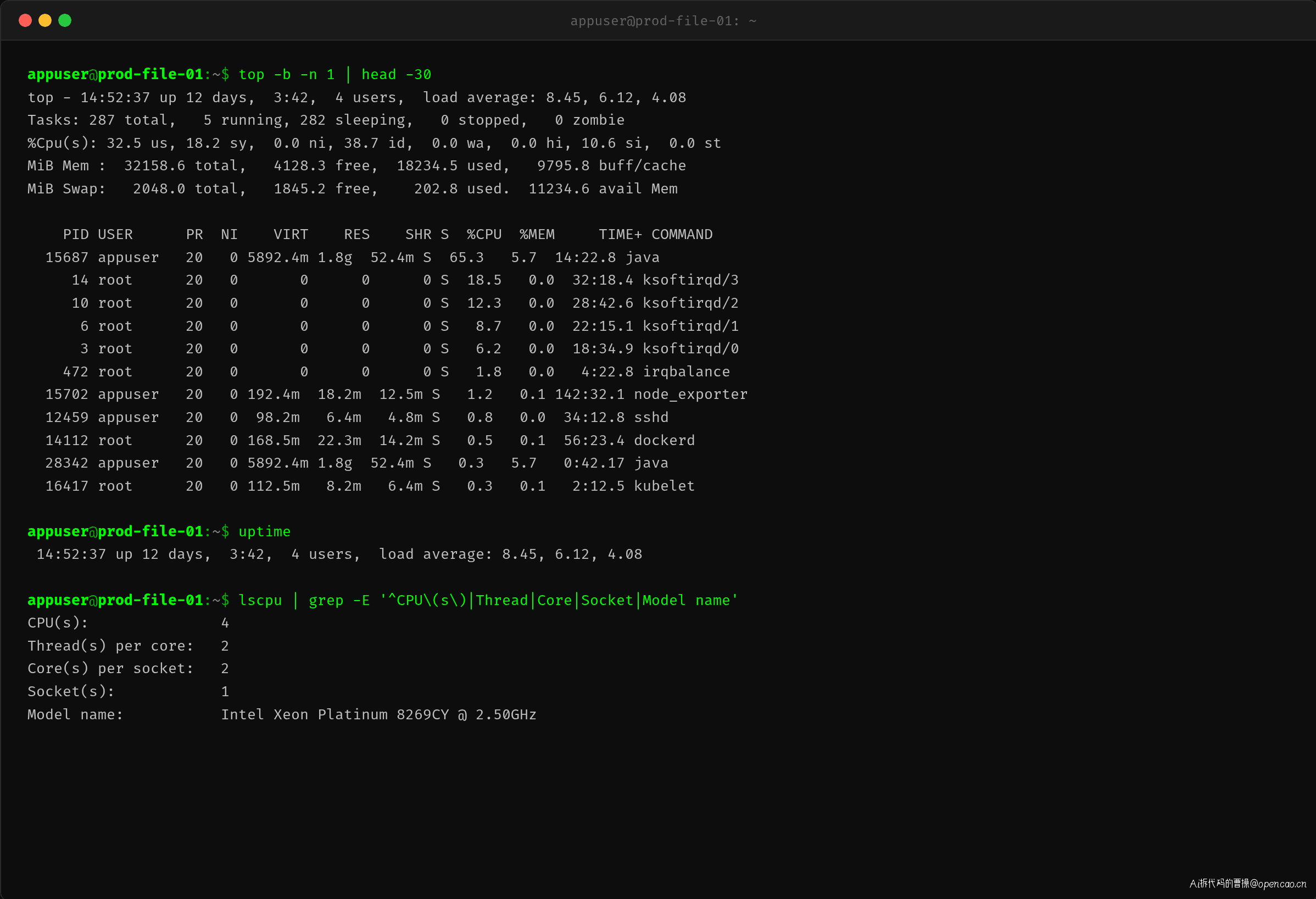Click the ksoftirqd/0 command name
Image resolution: width=1316 pixels, height=899 pixels.
(x=690, y=348)
